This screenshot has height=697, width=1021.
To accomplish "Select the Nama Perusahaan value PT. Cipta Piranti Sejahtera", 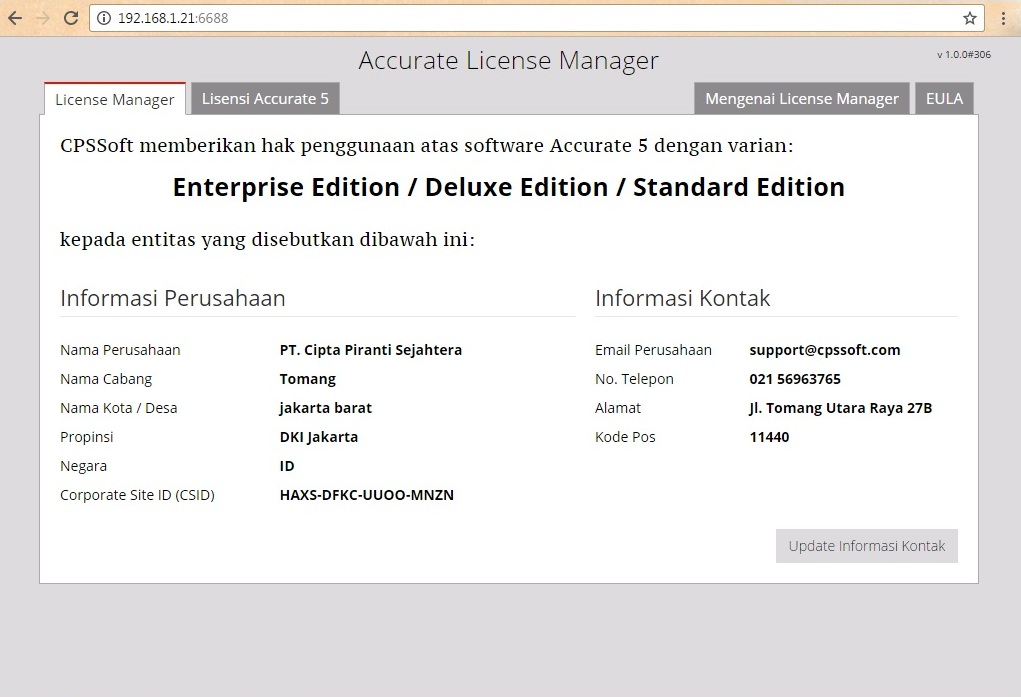I will (x=371, y=349).
